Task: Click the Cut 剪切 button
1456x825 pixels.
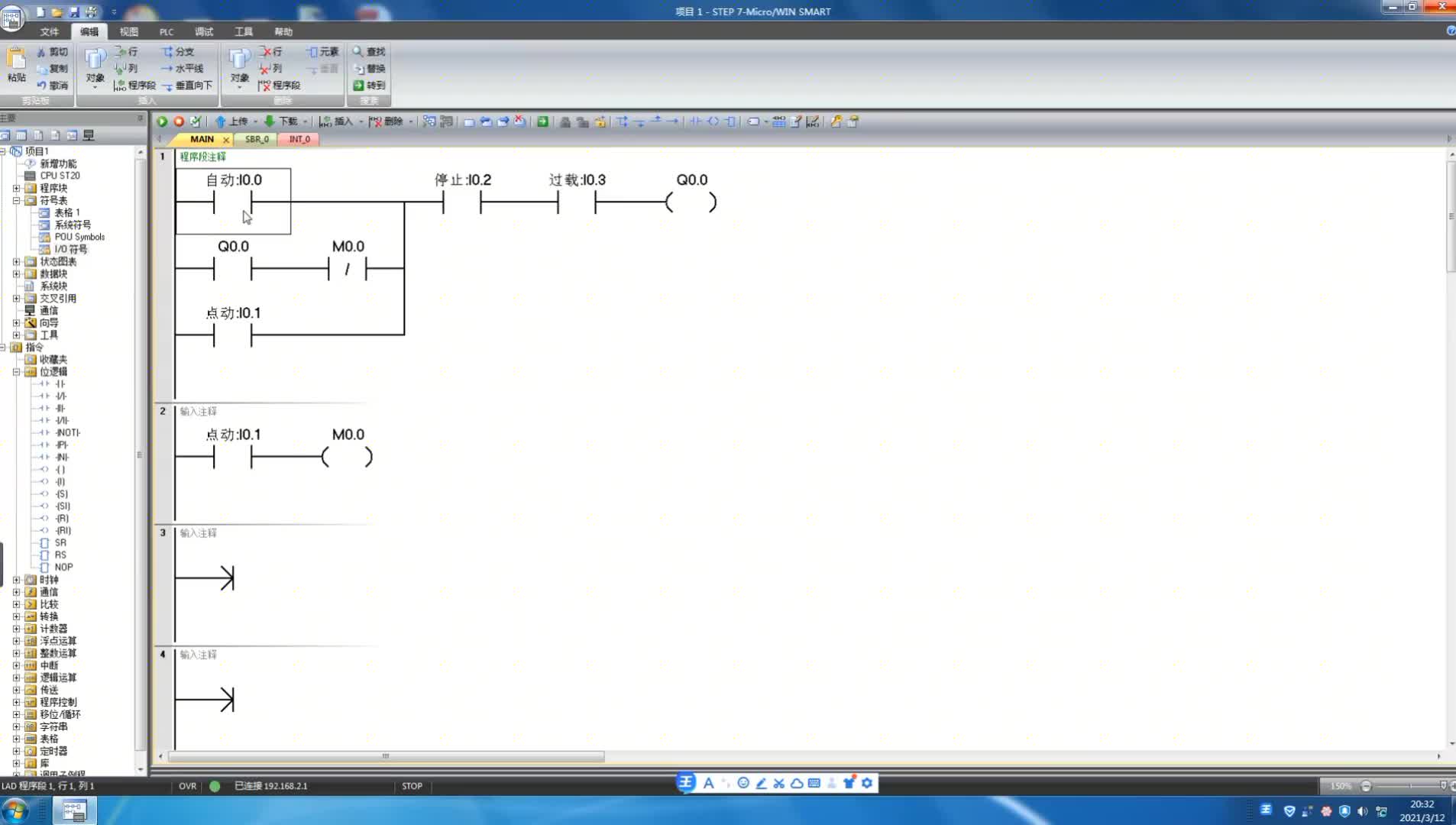Action: point(53,52)
